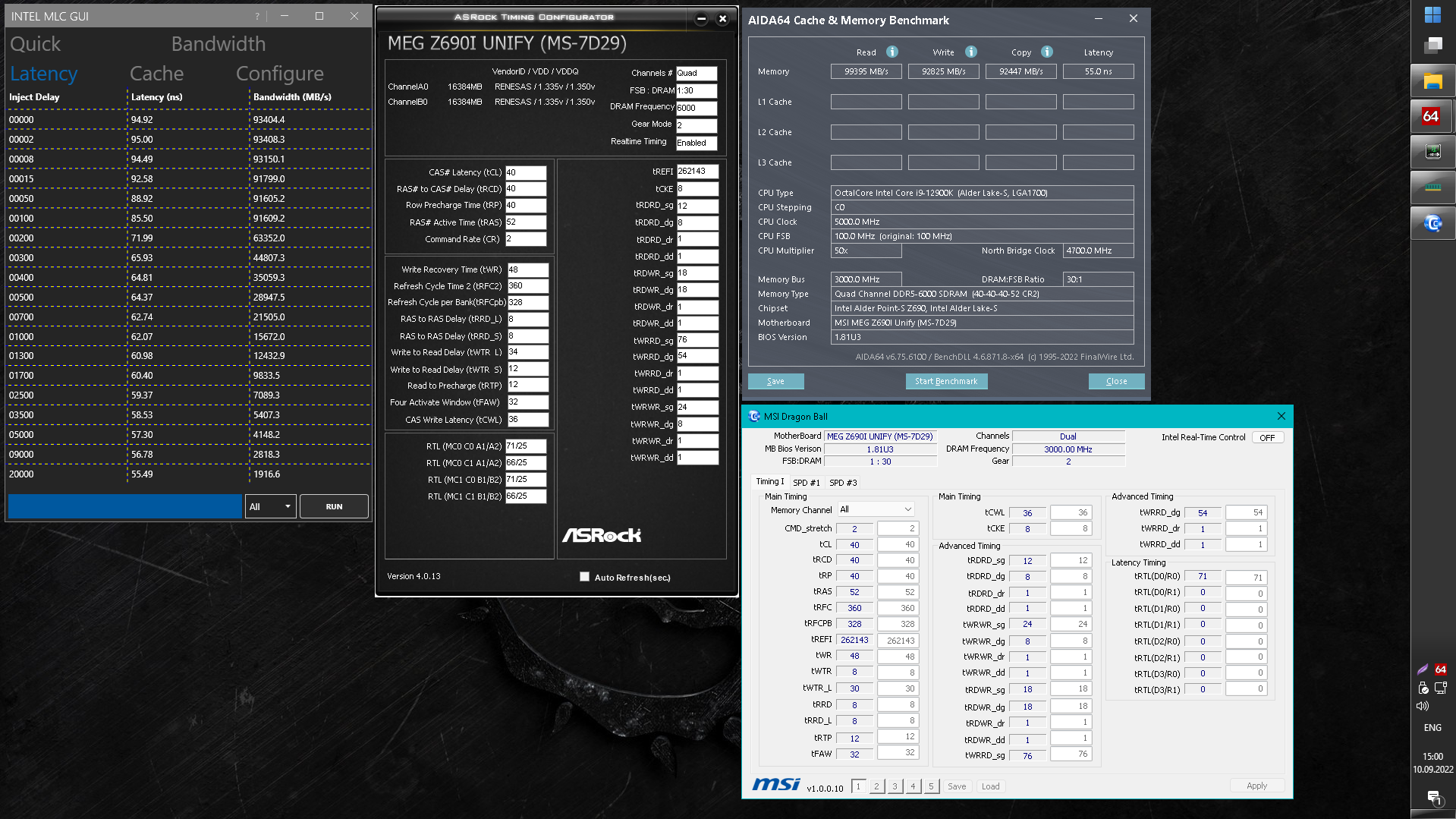Image resolution: width=1456 pixels, height=819 pixels.
Task: Click RUN in Intel MLC GUI
Action: pos(334,506)
